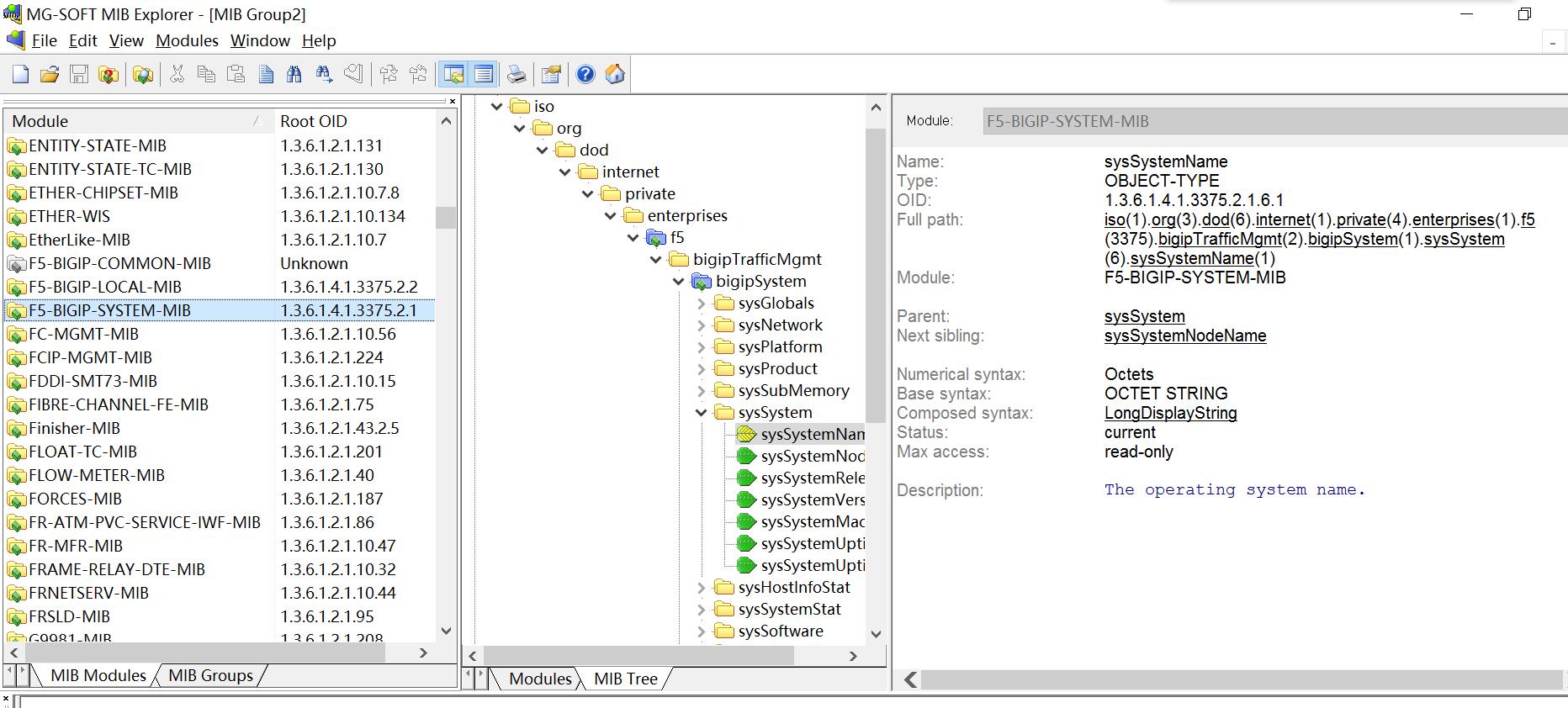Open the Modules menu
This screenshot has height=708, width=1568.
point(187,40)
